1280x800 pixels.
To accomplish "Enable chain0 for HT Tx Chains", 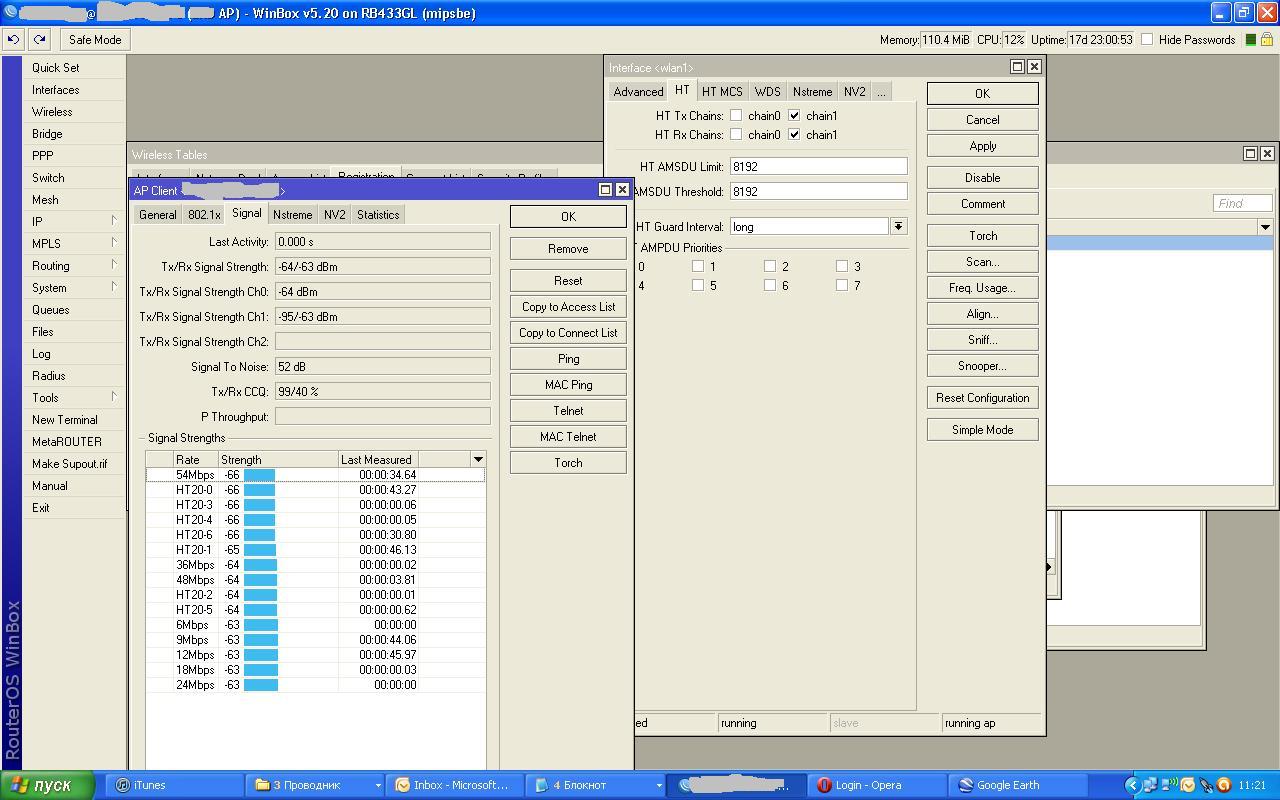I will click(736, 115).
